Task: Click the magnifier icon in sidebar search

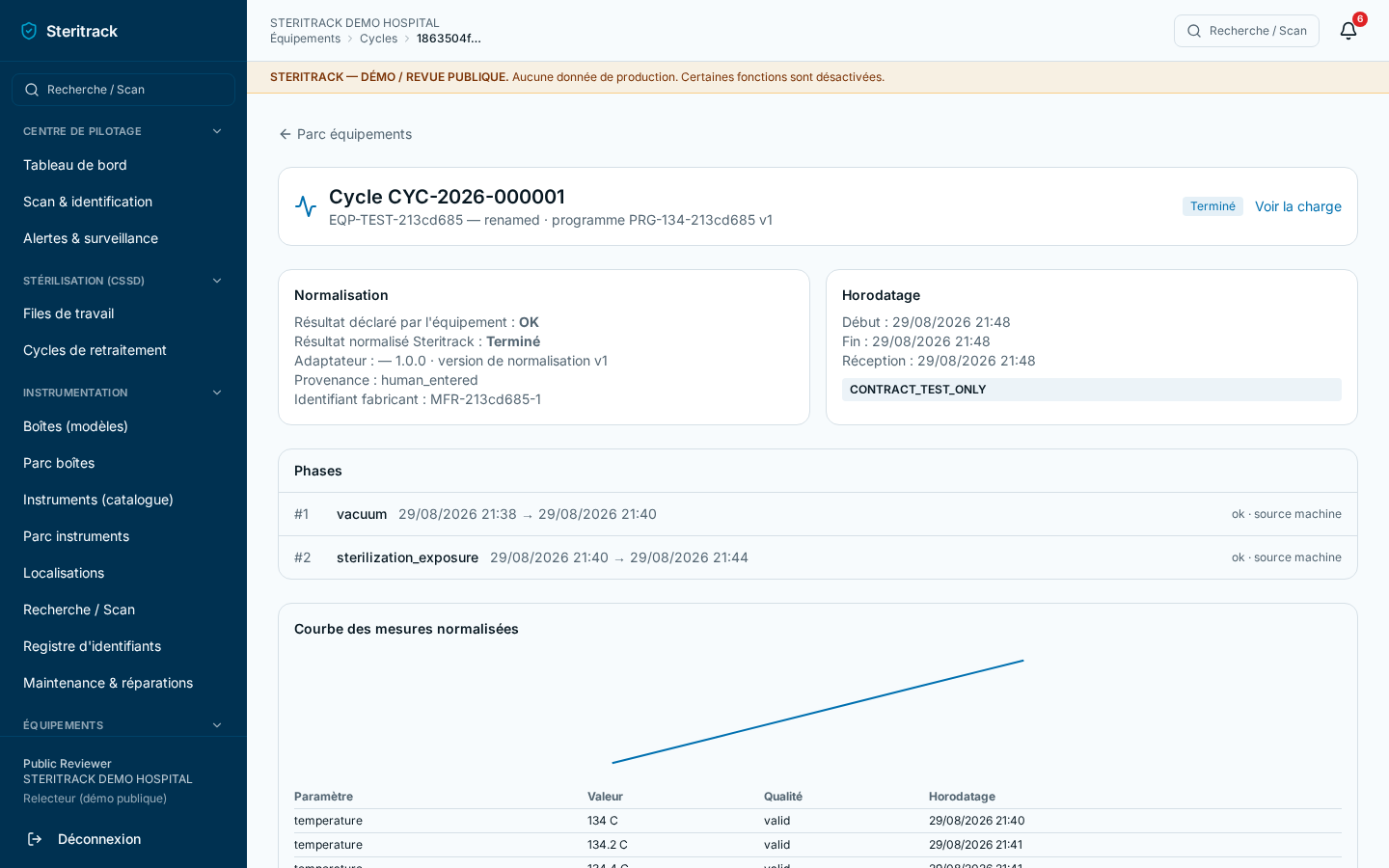Action: click(32, 90)
